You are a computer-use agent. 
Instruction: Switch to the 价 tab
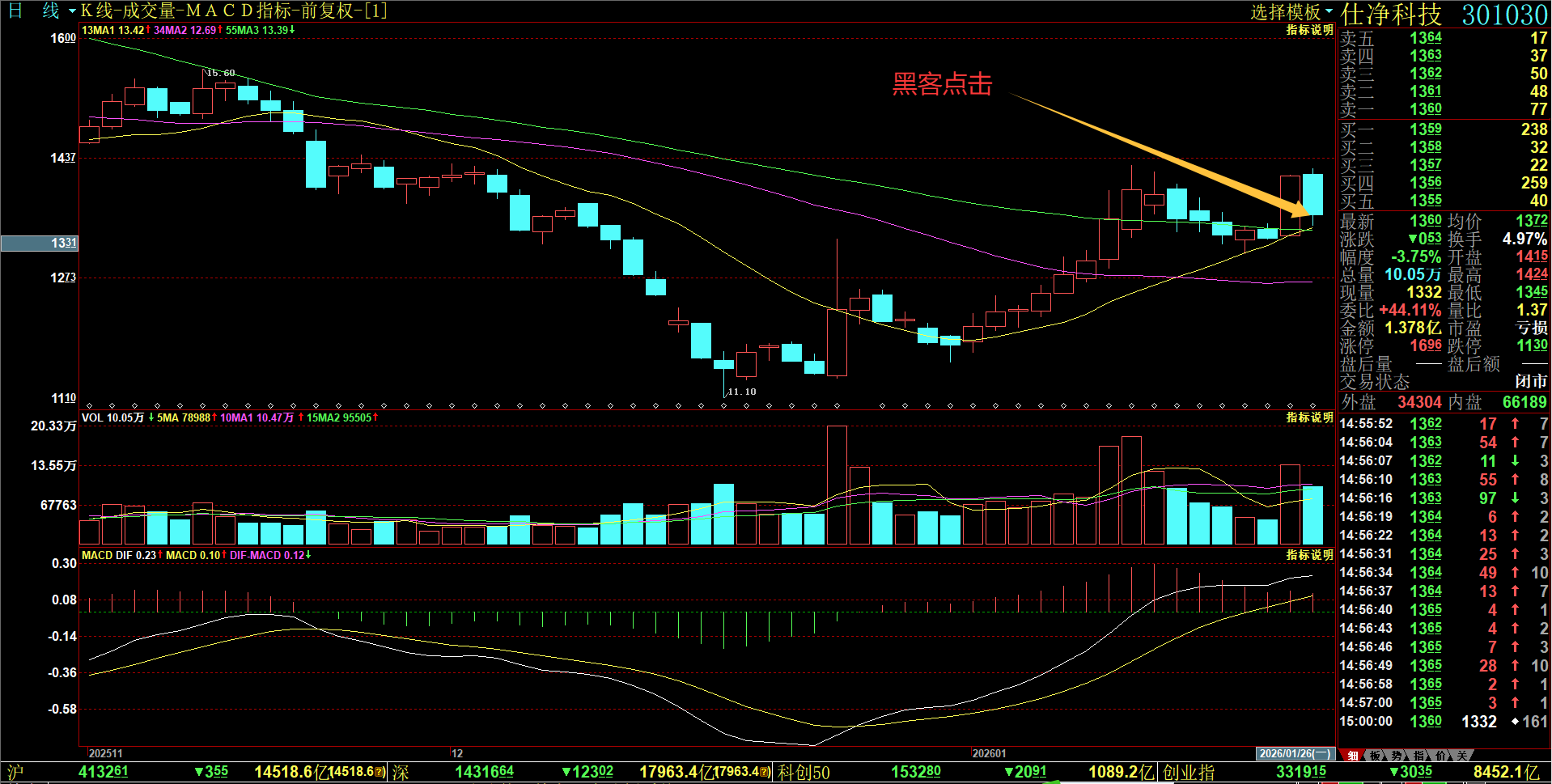point(1440,756)
